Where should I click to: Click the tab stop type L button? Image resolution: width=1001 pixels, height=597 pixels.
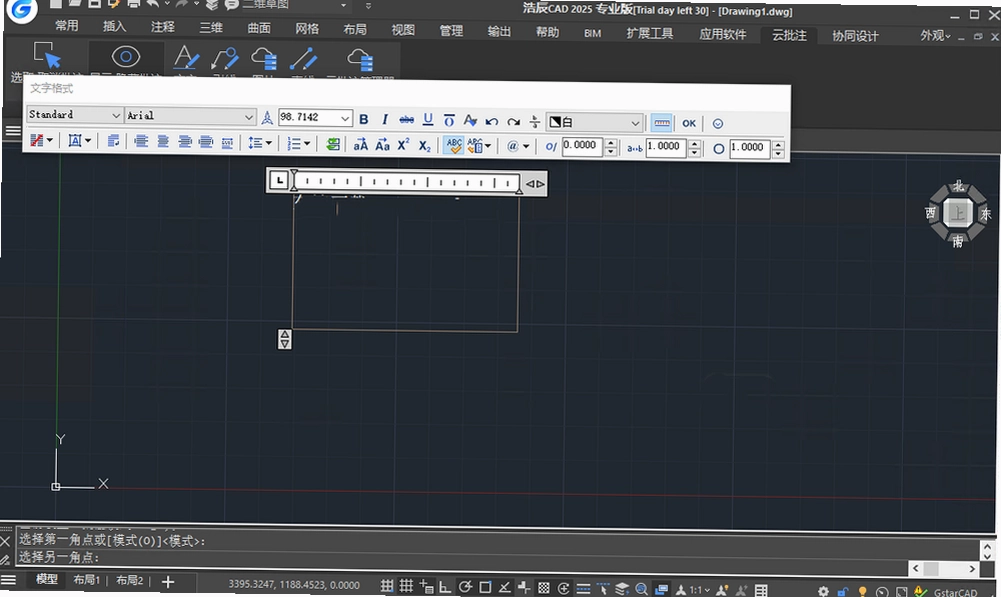pyautogui.click(x=279, y=181)
